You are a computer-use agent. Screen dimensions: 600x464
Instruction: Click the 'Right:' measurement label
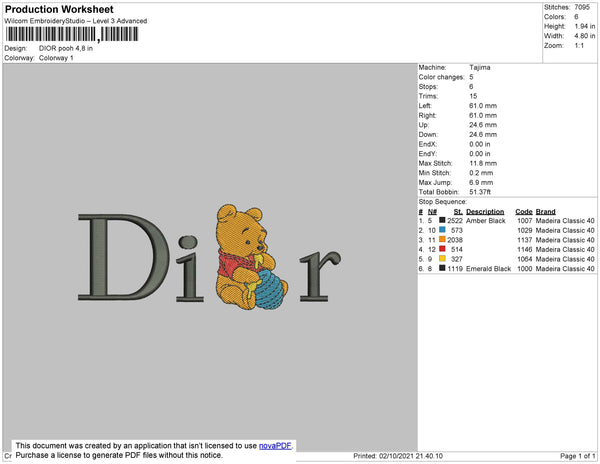[x=427, y=115]
